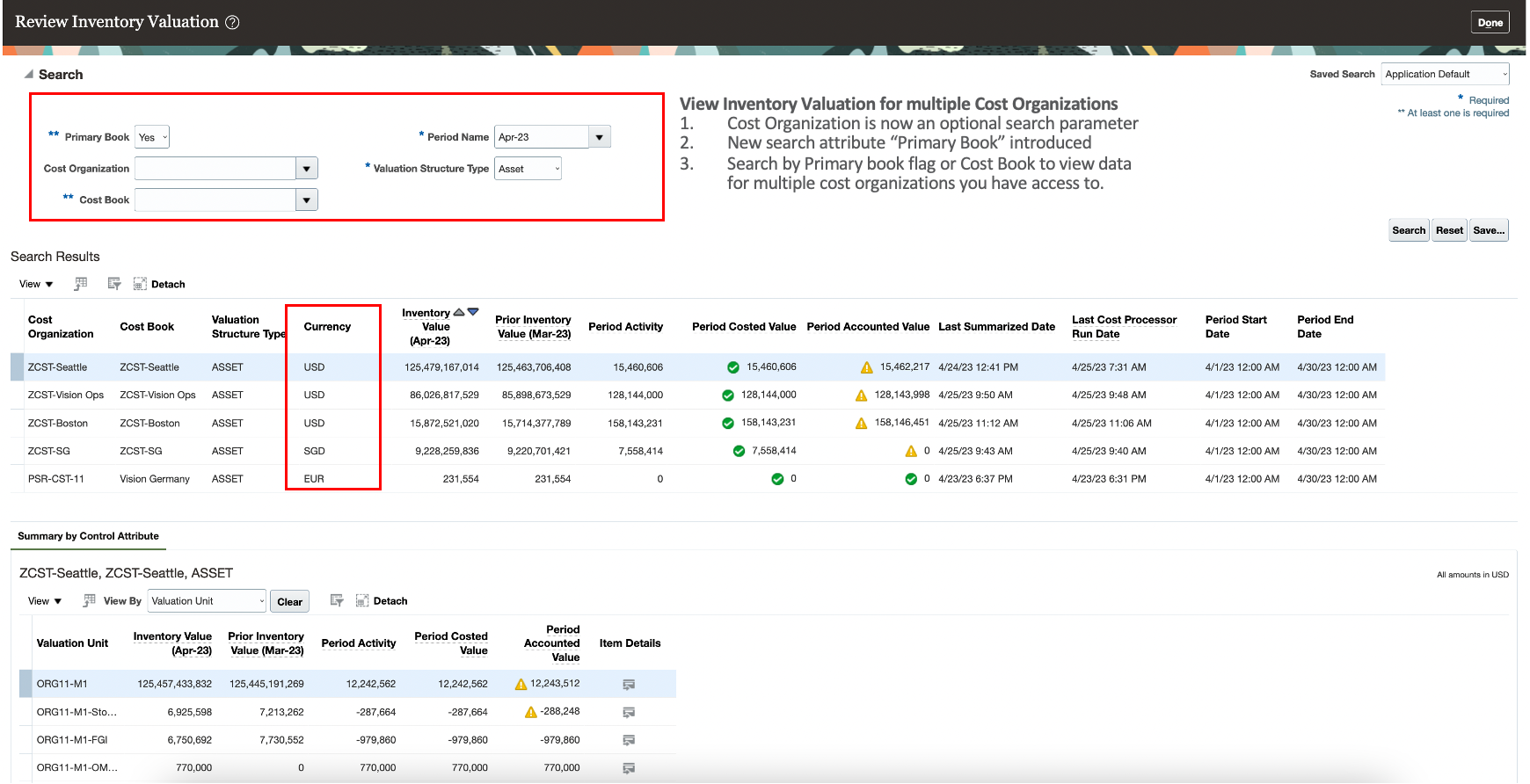Open the Search Results View menu
This screenshot has height=784, width=1530.
point(36,284)
